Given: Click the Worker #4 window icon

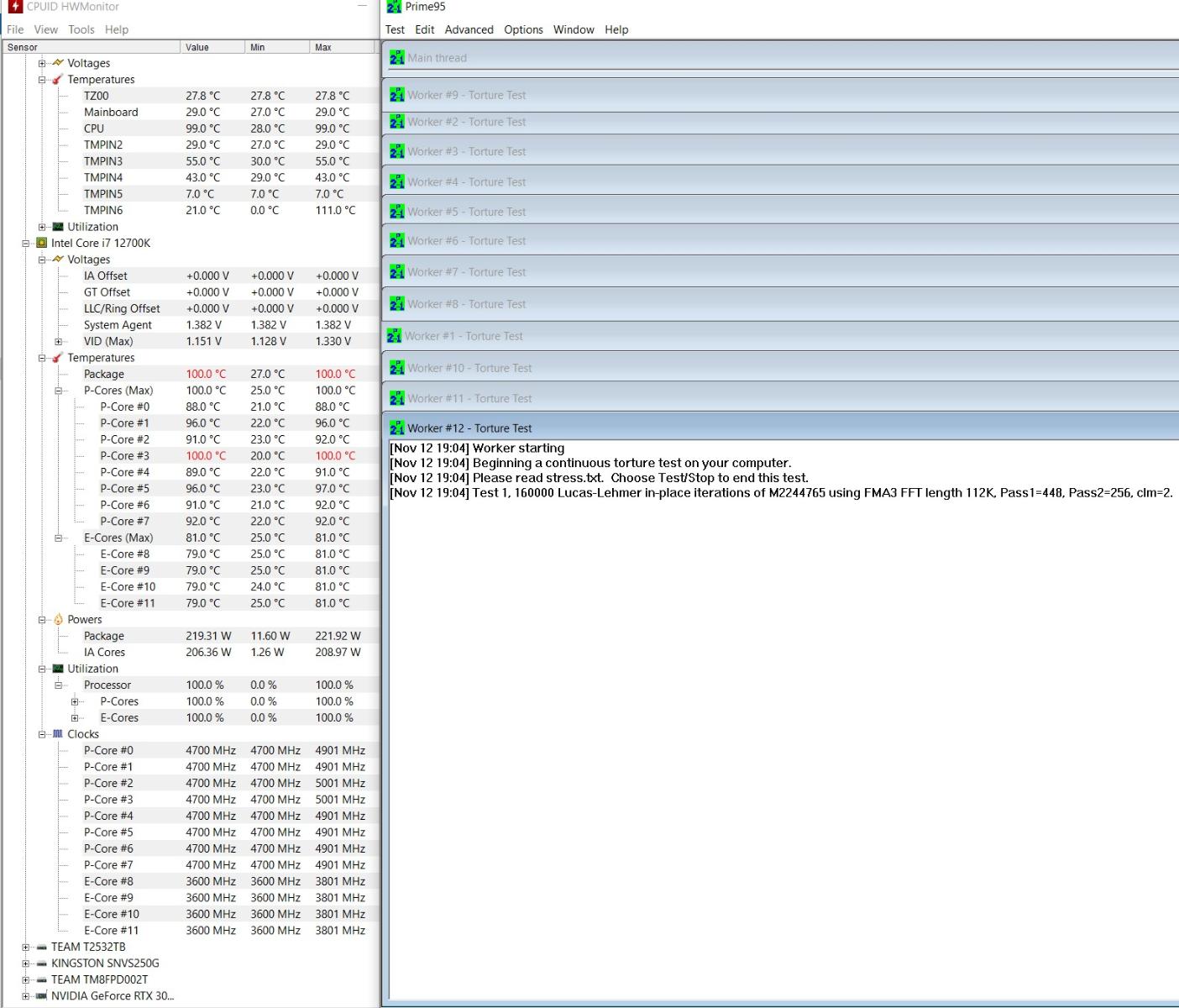Looking at the screenshot, I should coord(397,181).
